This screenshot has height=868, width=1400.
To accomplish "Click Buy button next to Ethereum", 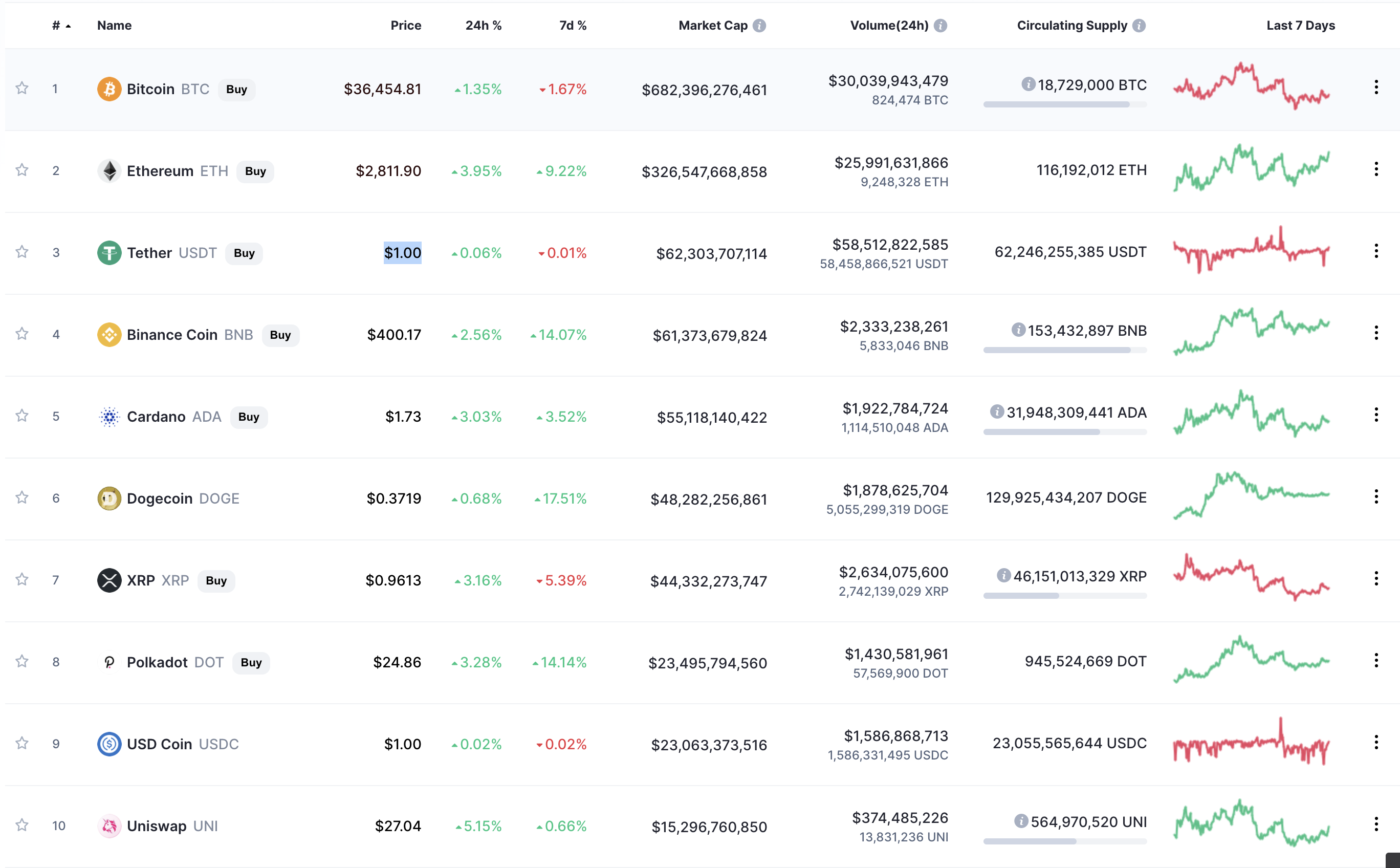I will tap(255, 171).
